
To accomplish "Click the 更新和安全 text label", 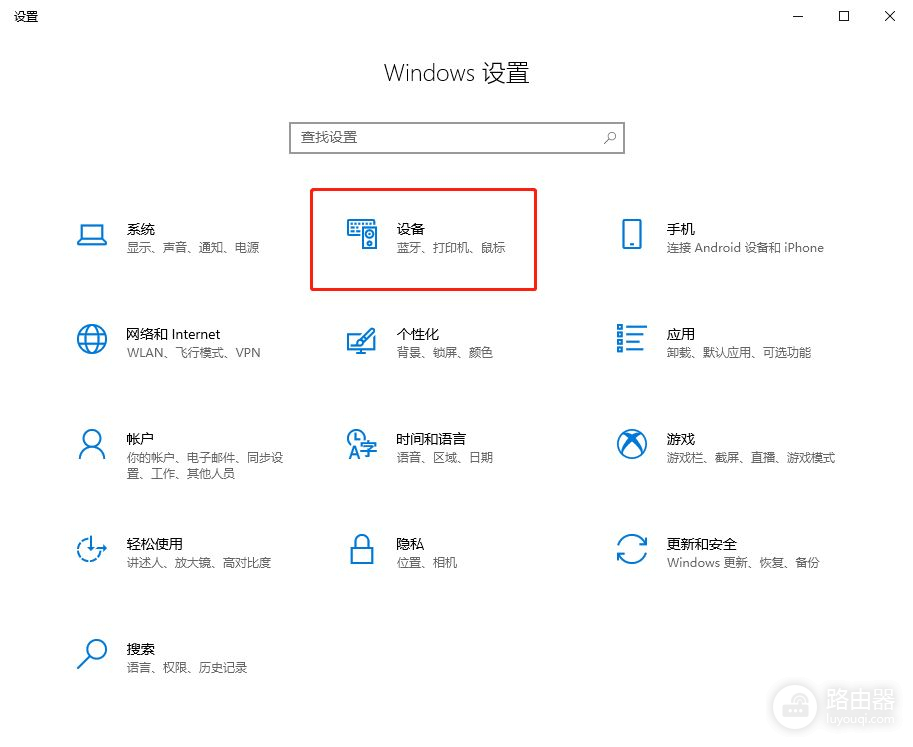I will [701, 544].
